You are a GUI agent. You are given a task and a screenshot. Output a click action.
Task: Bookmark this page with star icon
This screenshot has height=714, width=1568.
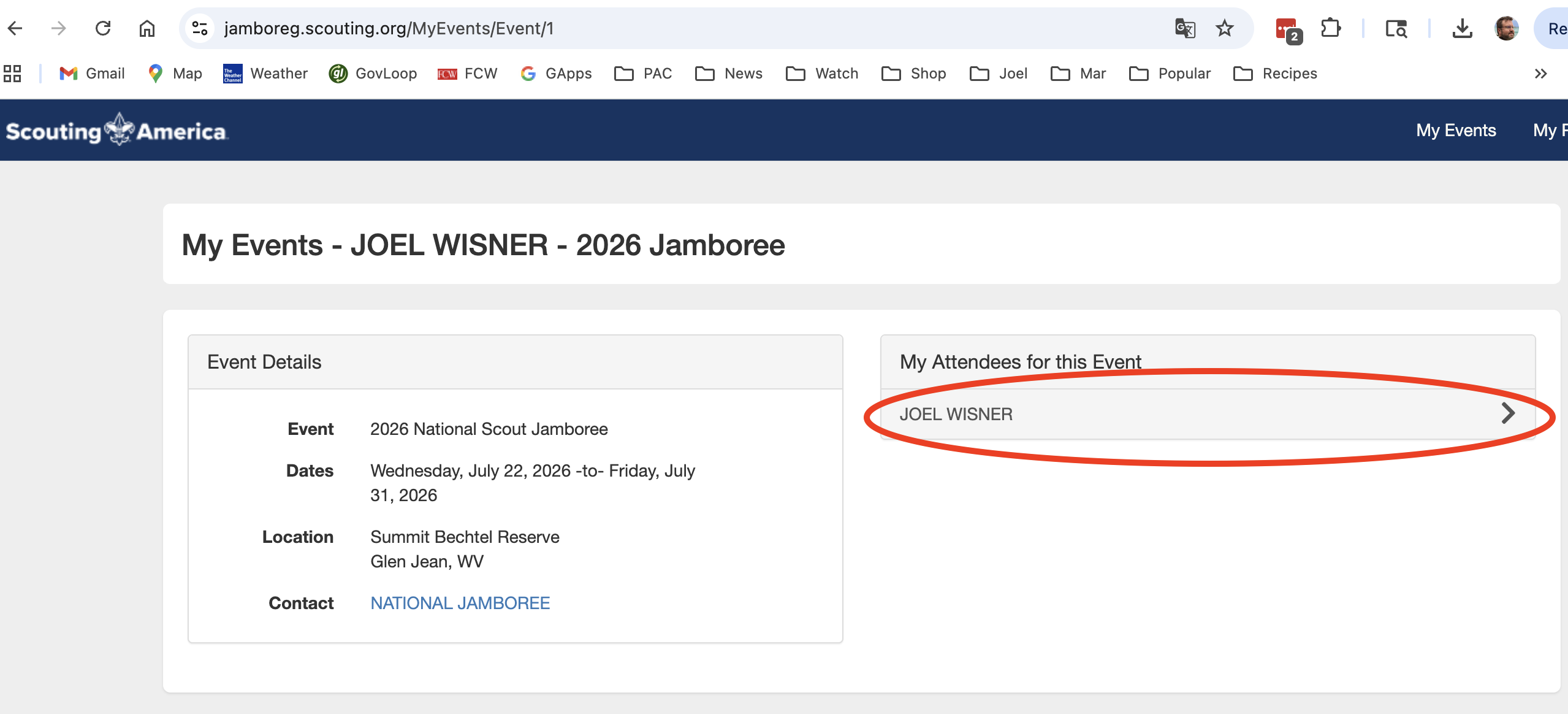tap(1224, 28)
